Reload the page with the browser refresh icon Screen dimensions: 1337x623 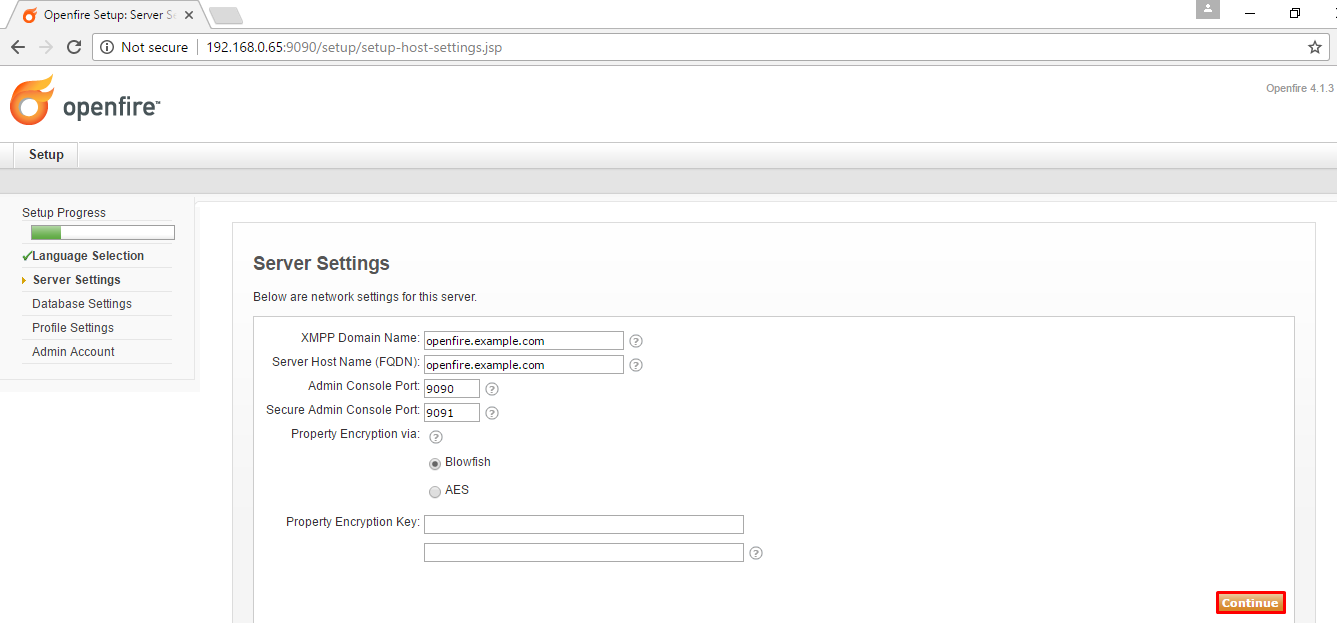(x=74, y=47)
